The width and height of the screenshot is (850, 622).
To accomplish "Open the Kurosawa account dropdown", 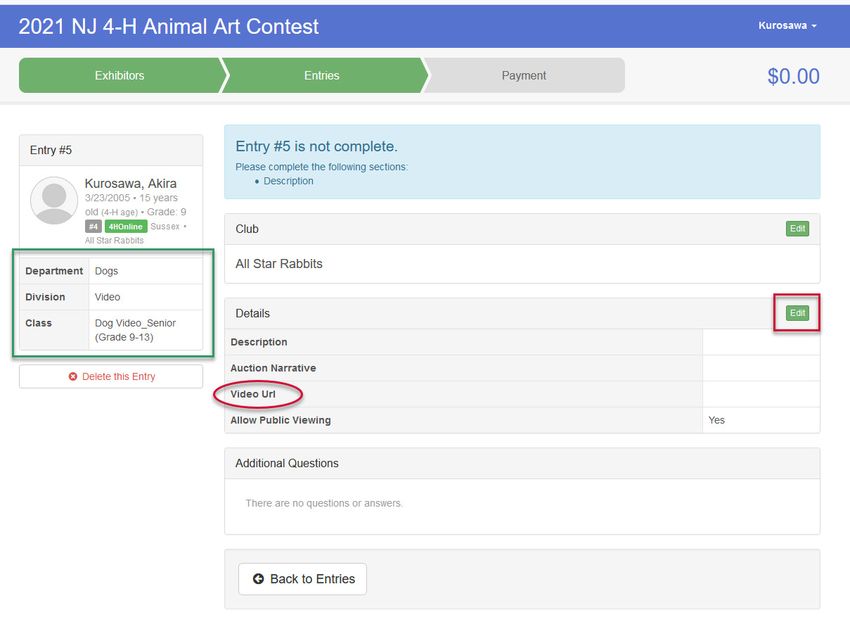I will click(x=787, y=25).
